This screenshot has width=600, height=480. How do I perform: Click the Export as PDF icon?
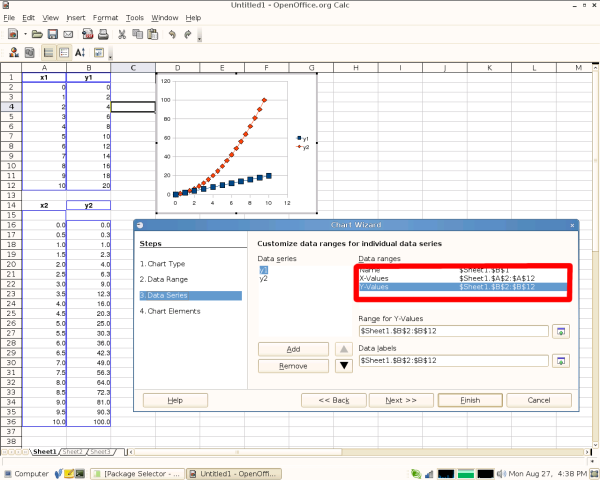tap(88, 34)
